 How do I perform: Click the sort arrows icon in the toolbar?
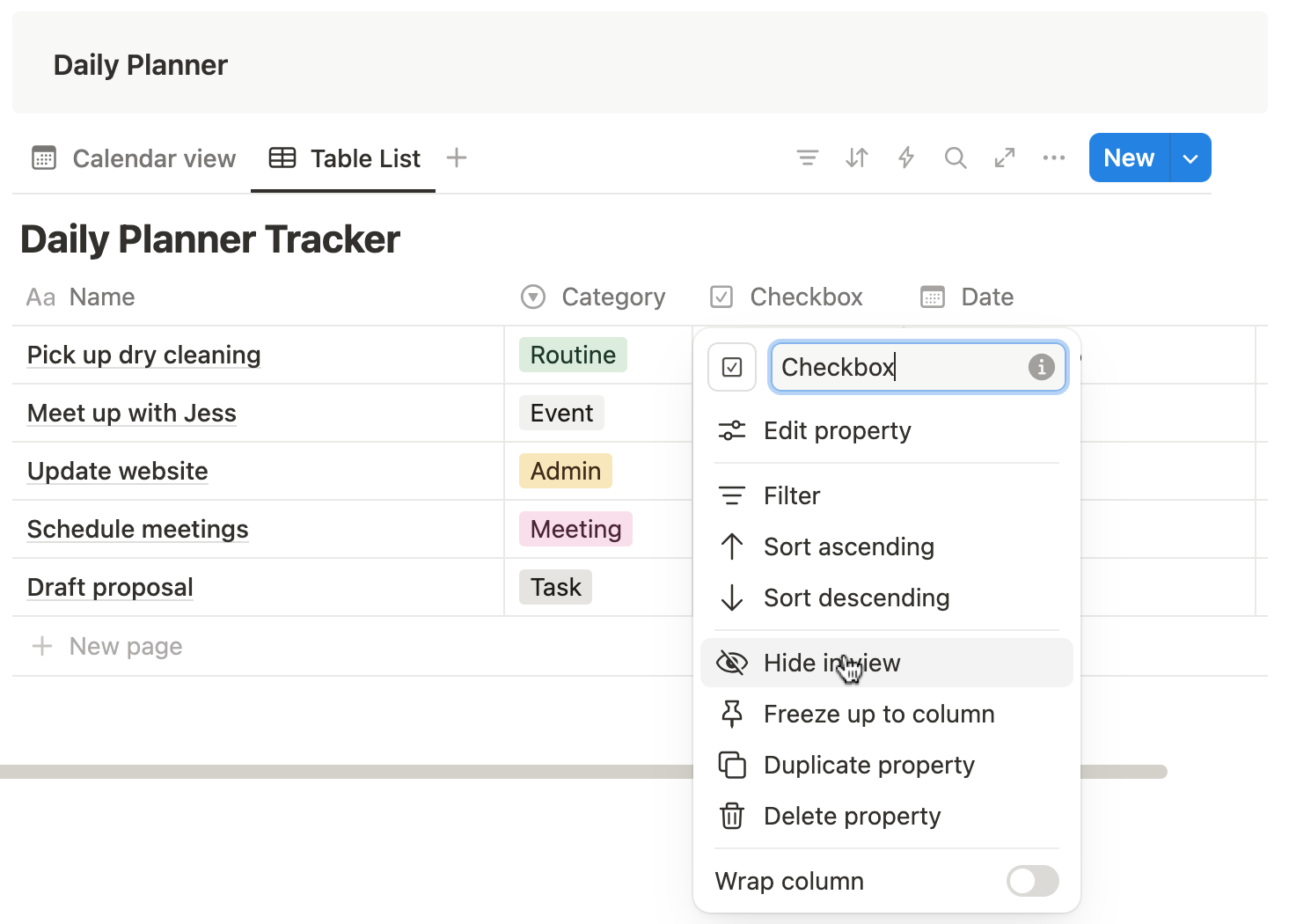pyautogui.click(x=856, y=158)
